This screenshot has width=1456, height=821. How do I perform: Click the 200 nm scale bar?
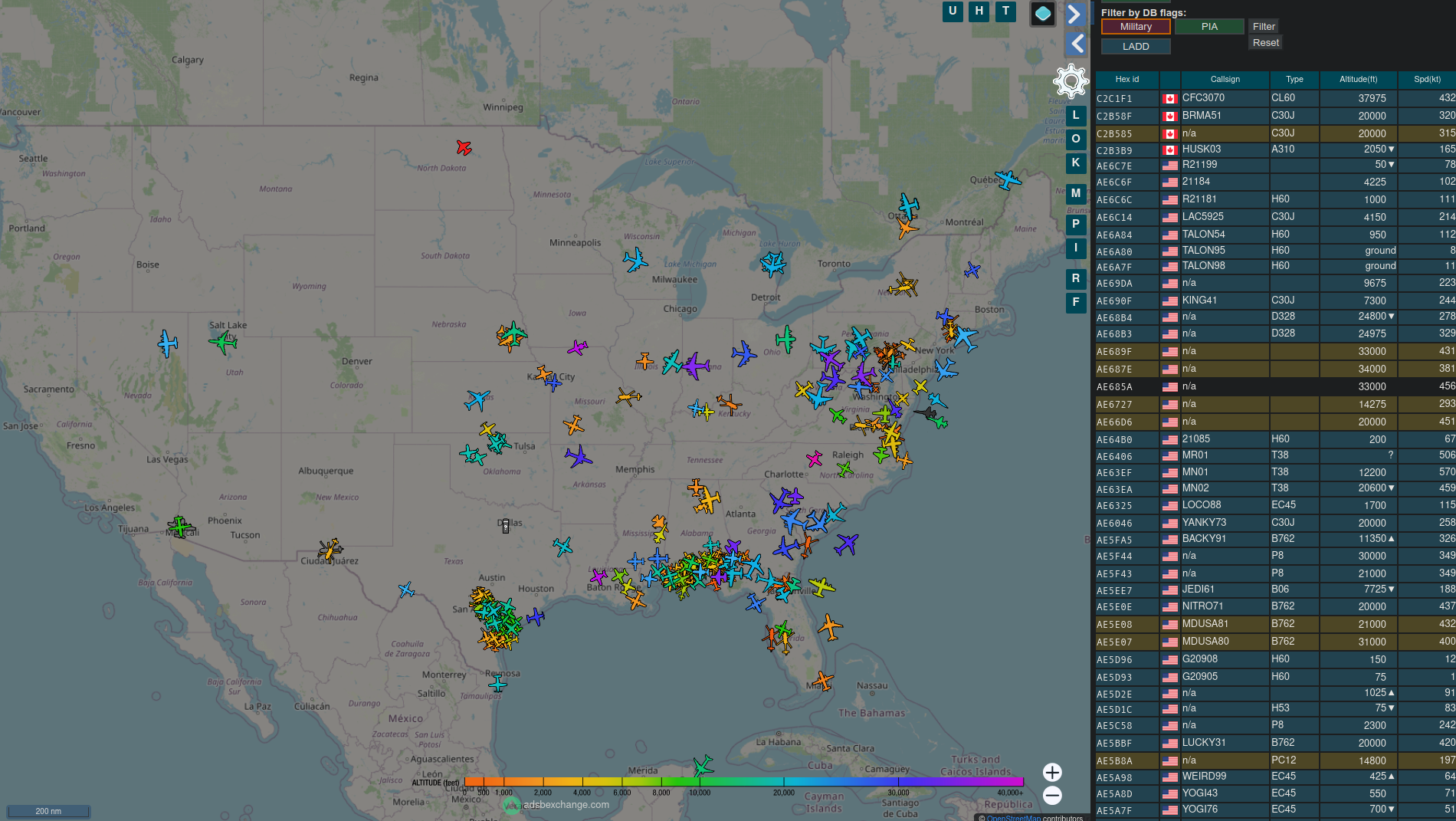coord(48,811)
